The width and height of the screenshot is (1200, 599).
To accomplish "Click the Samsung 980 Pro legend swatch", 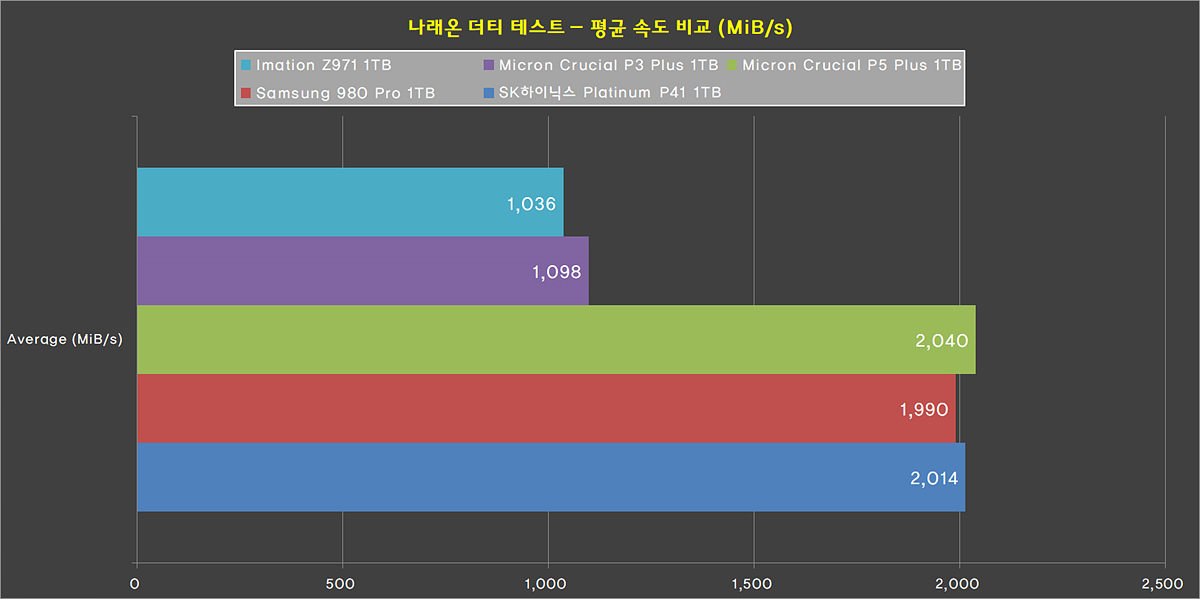I will coord(246,93).
